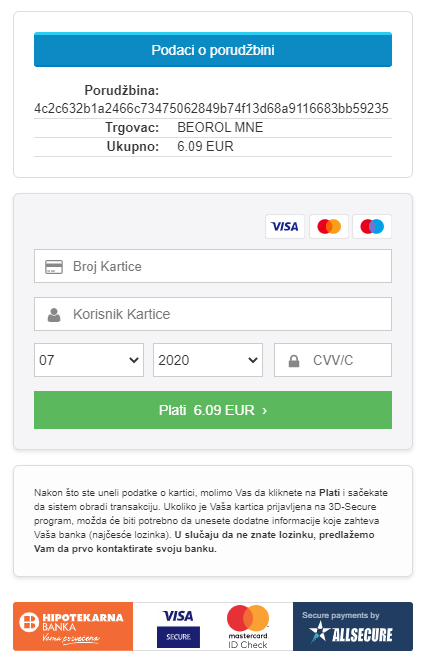Click the Maestro card logo icon
This screenshot has height=662, width=428.
pyautogui.click(x=372, y=227)
